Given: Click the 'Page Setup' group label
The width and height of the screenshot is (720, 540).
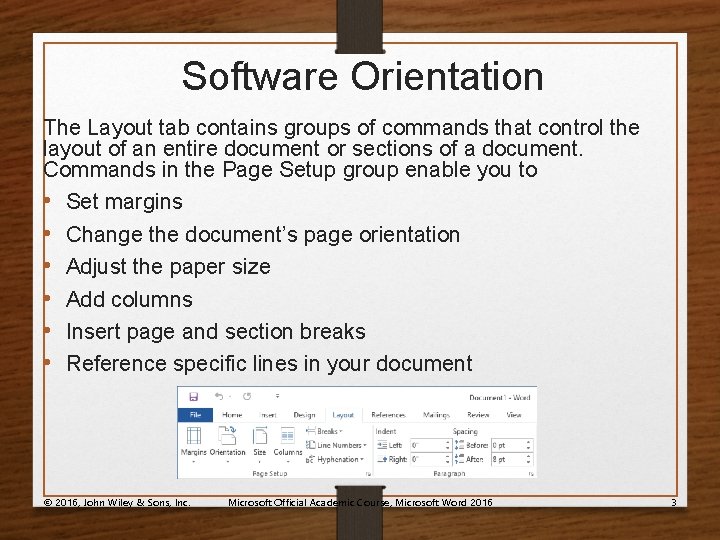Looking at the screenshot, I should (270, 473).
